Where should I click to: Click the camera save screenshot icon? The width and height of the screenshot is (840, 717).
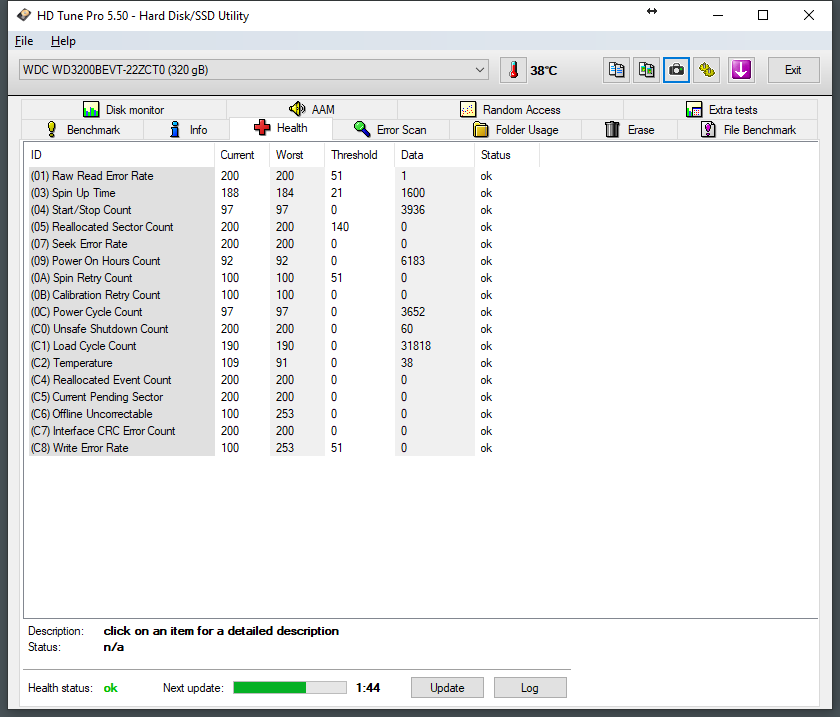[677, 70]
